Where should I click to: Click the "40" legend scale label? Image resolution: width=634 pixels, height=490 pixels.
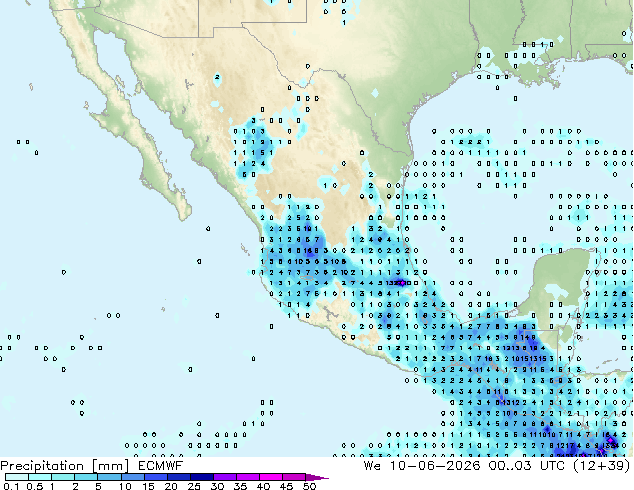pos(263,486)
